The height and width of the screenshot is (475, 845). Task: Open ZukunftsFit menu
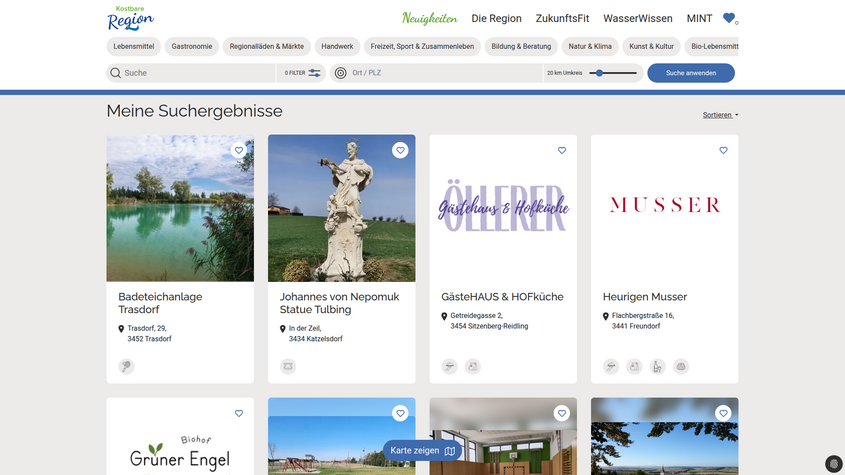pyautogui.click(x=562, y=18)
